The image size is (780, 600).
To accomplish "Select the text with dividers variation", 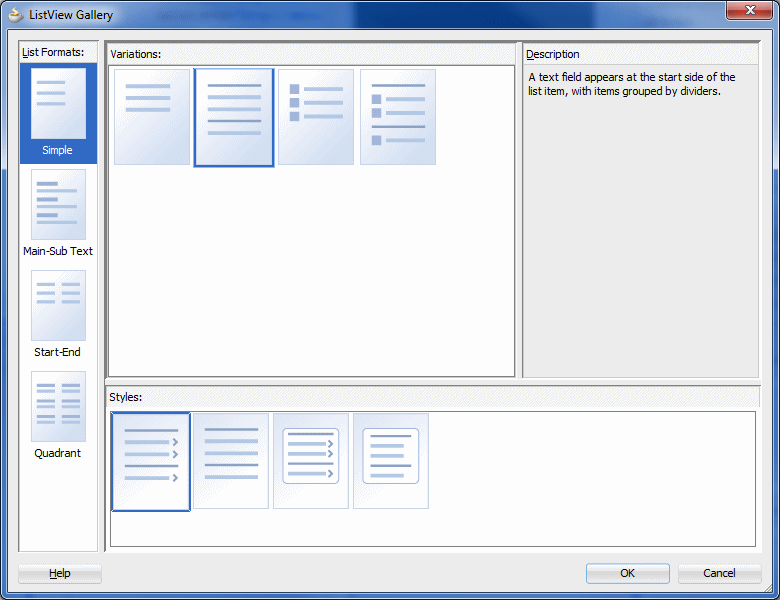I will tap(234, 117).
